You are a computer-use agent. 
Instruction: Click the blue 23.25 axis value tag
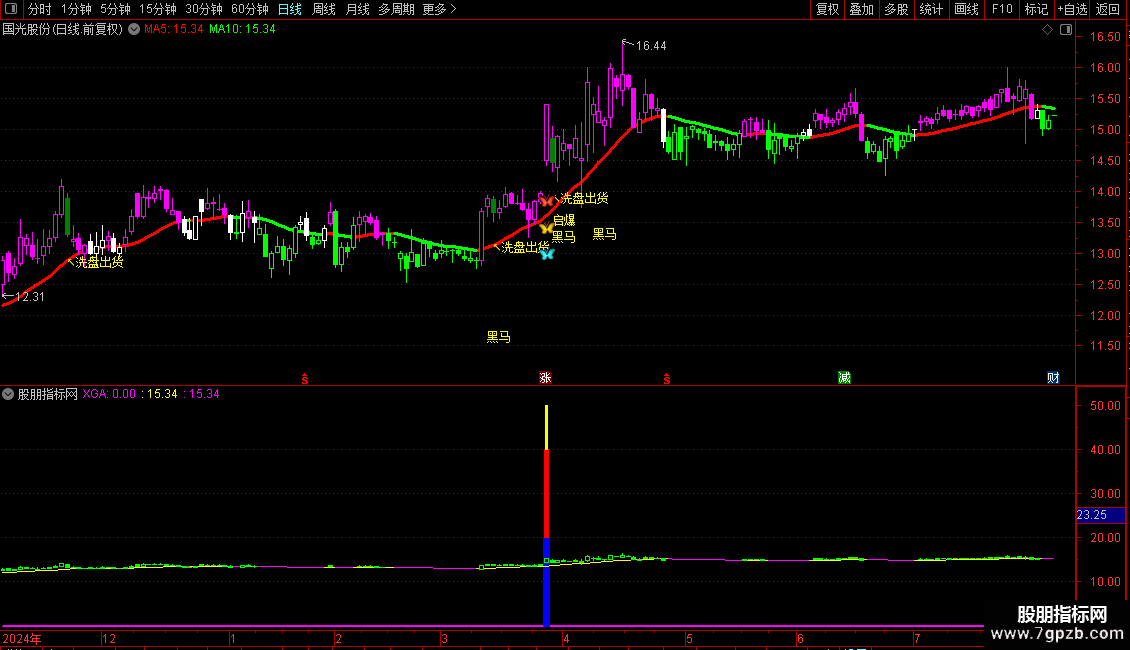point(1100,515)
